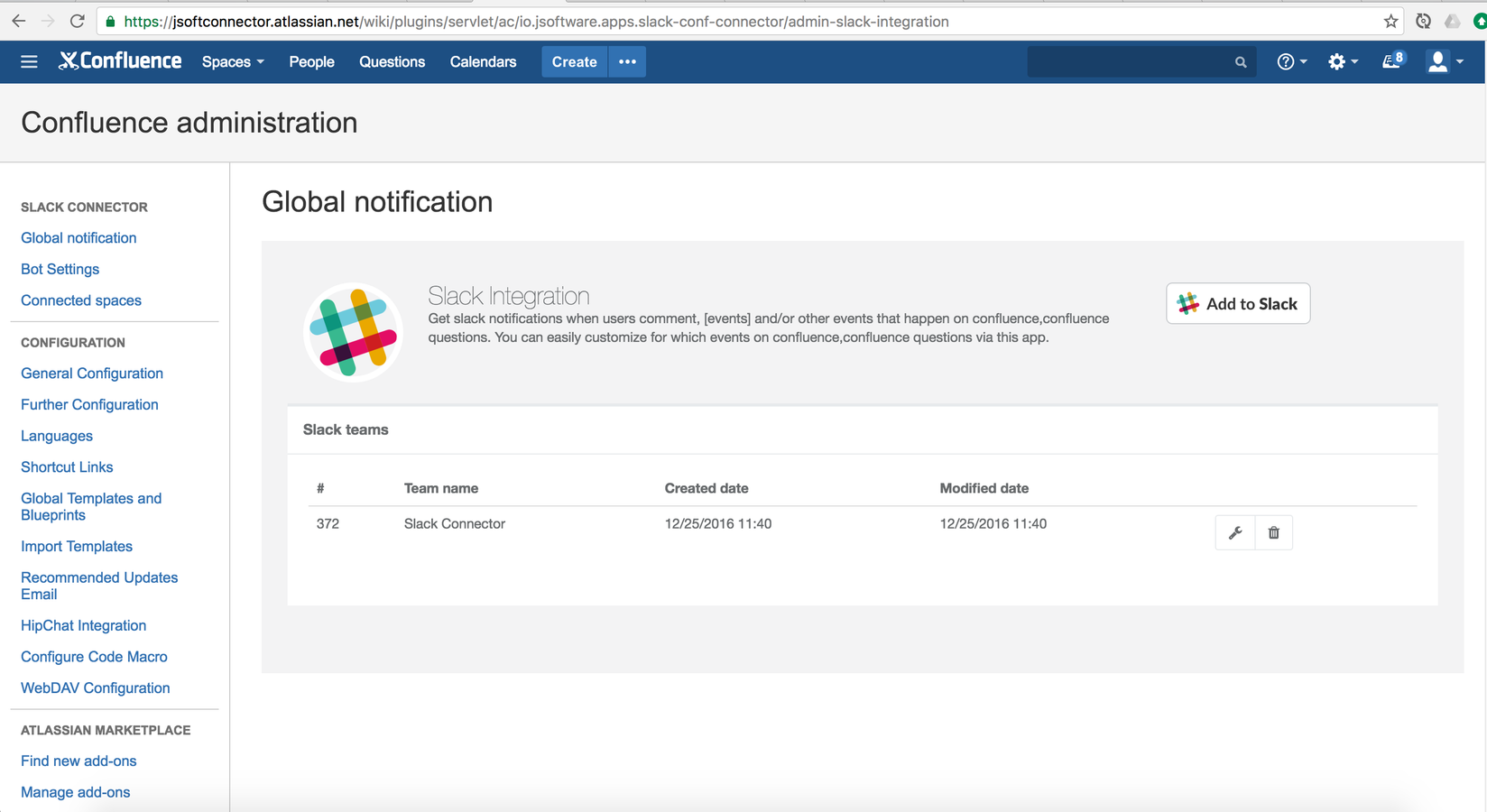1487x812 pixels.
Task: Click the Global notification page heading
Action: (377, 201)
